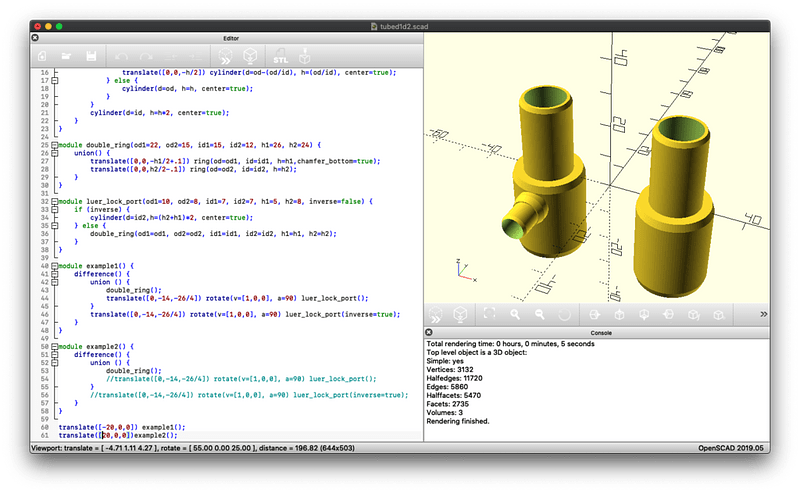Export the model as STL

tap(280, 56)
